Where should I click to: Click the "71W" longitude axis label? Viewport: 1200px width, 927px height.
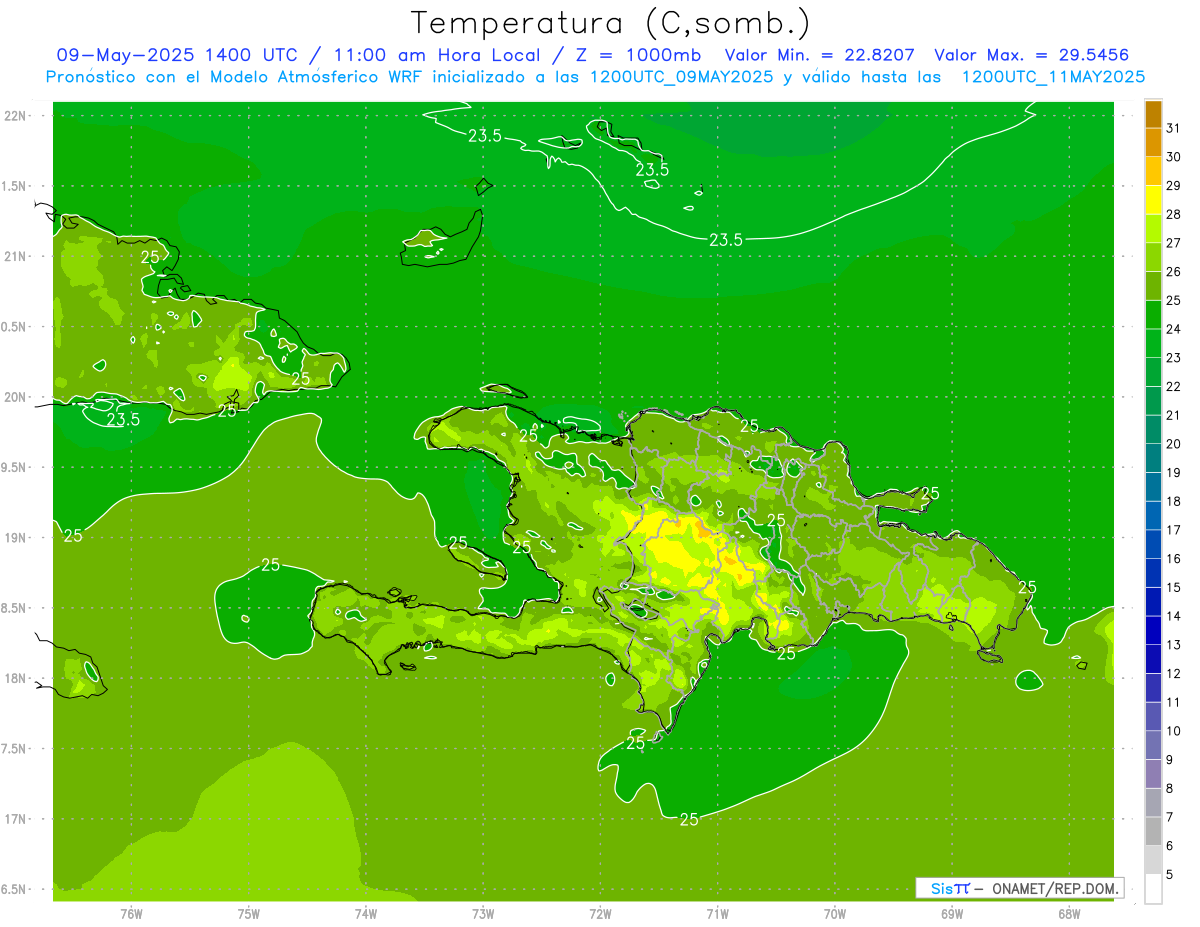click(x=717, y=913)
